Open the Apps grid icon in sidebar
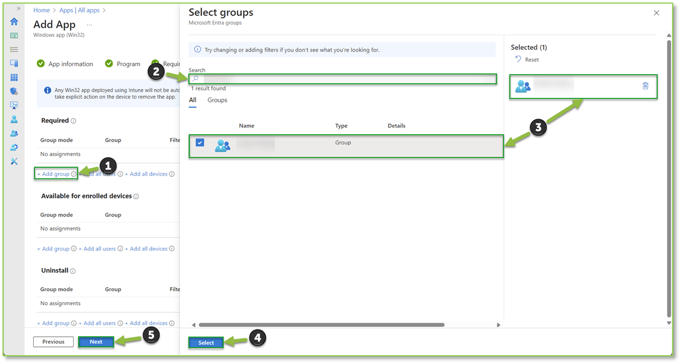The image size is (681, 364). click(x=14, y=77)
